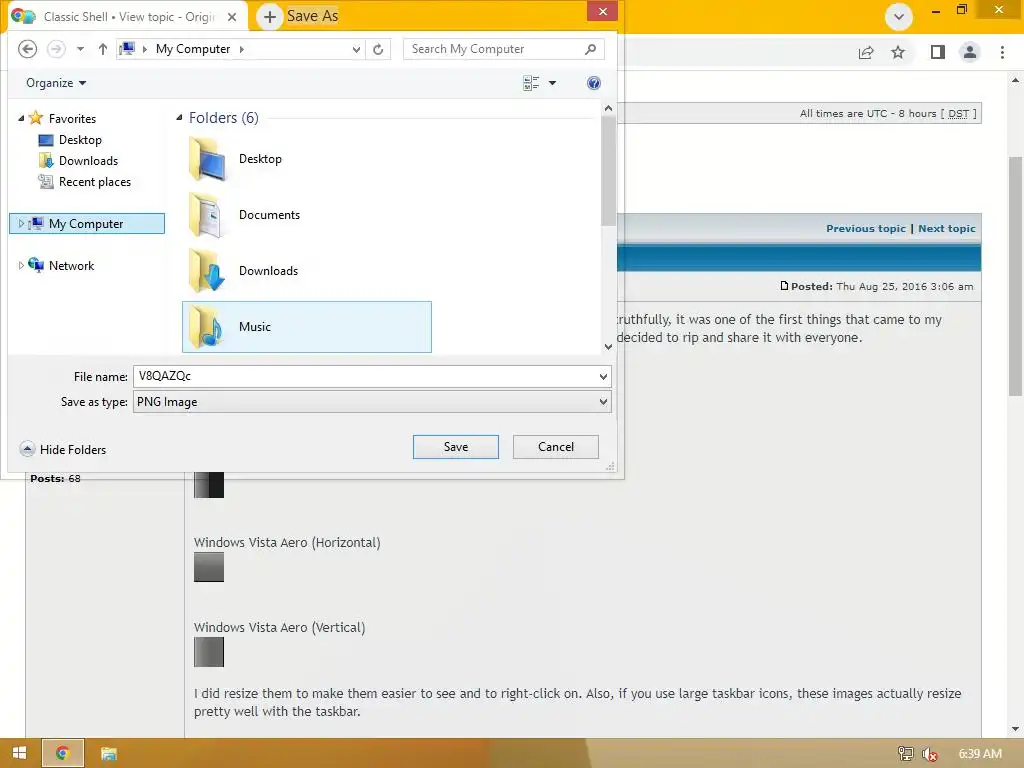Screen dimensions: 1024x768
Task: Open Chrome three-dot menu
Action: (1002, 52)
